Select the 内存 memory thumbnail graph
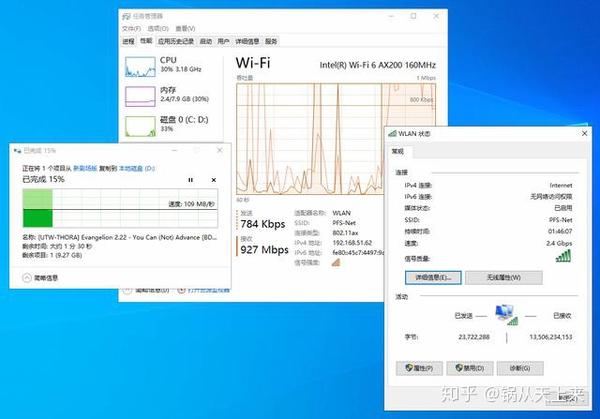 pos(140,96)
